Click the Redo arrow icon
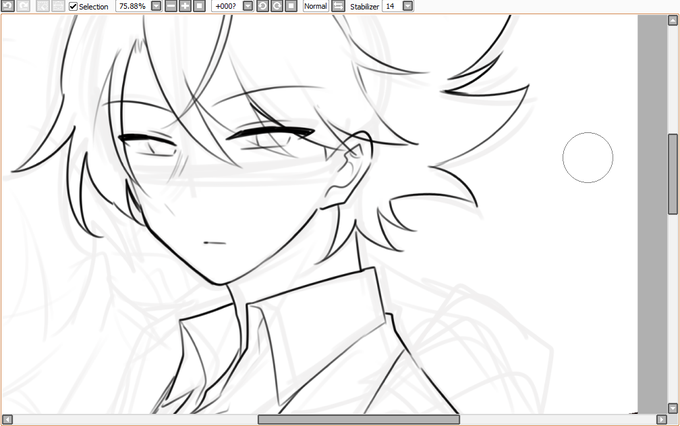Viewport: 680px width, 426px height. (23, 6)
